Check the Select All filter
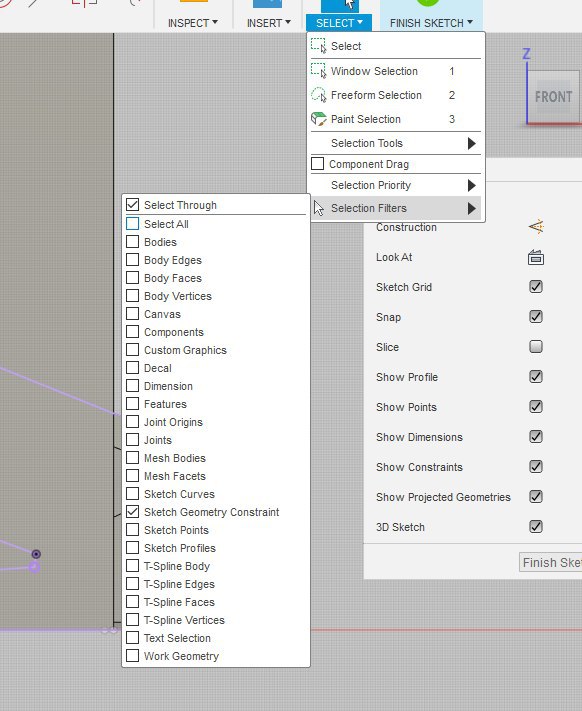 (x=132, y=224)
